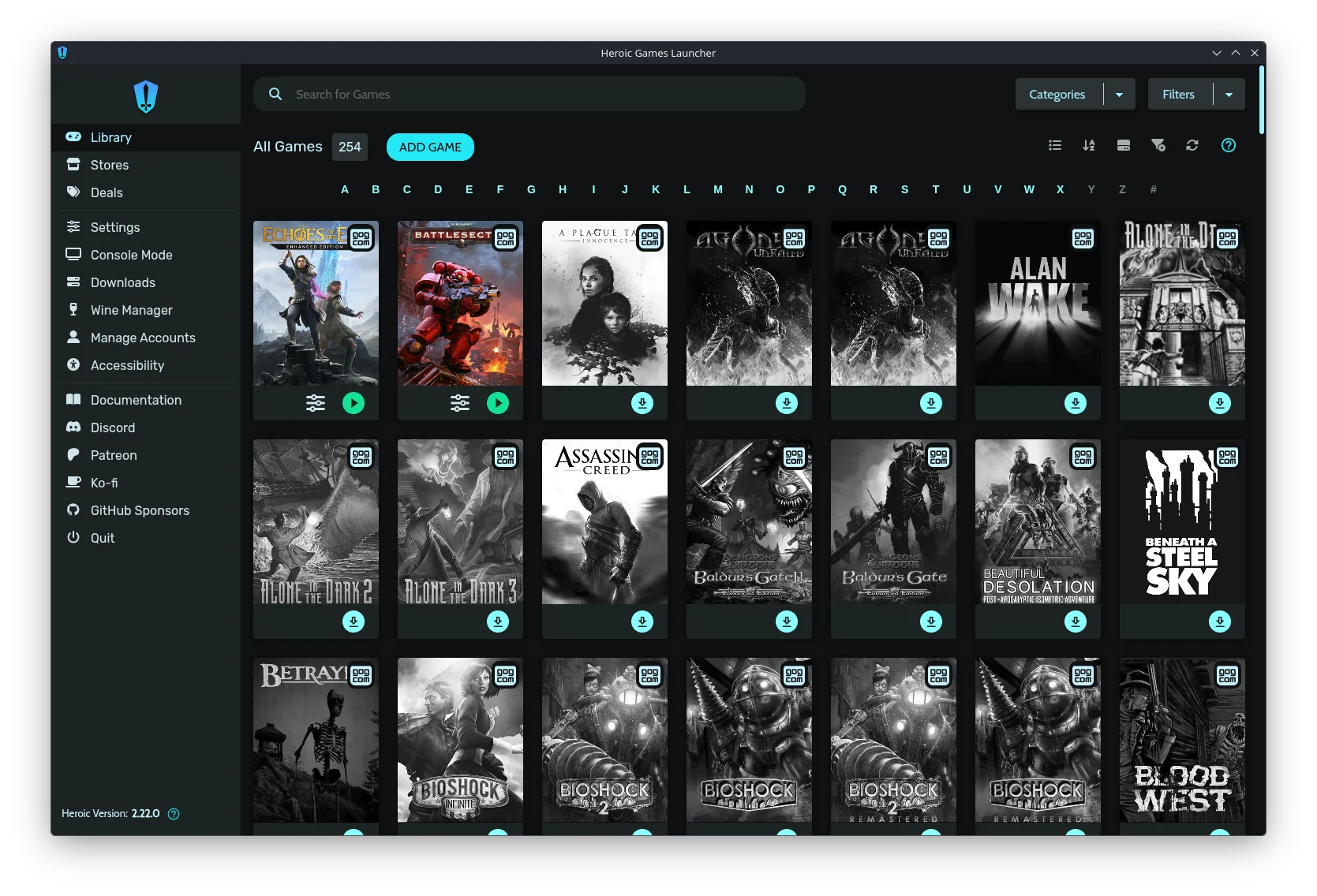This screenshot has width=1317, height=896.
Task: Open A Plague Tale Innocence cover
Action: tap(604, 303)
